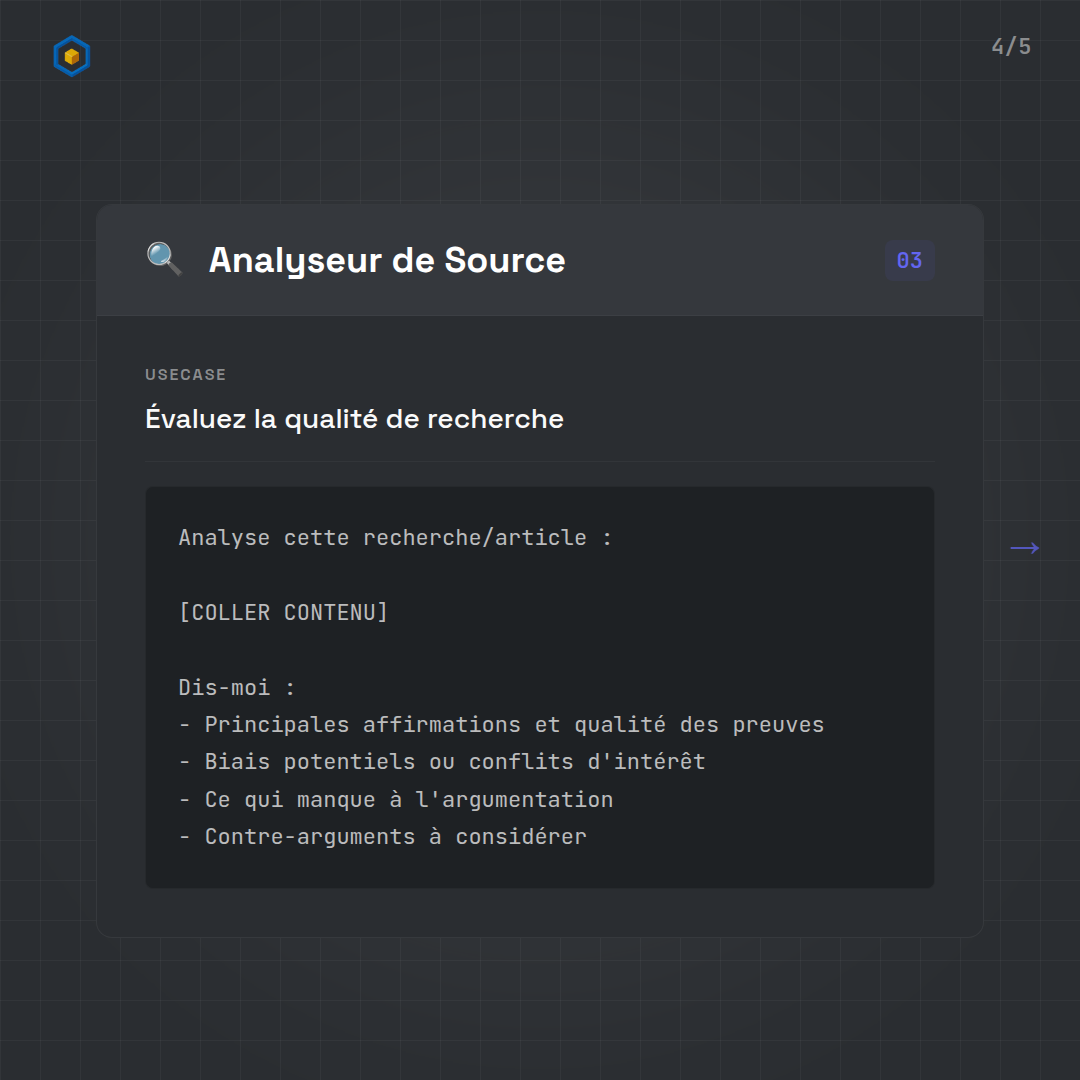Click the word Source in card title

pos(505,260)
